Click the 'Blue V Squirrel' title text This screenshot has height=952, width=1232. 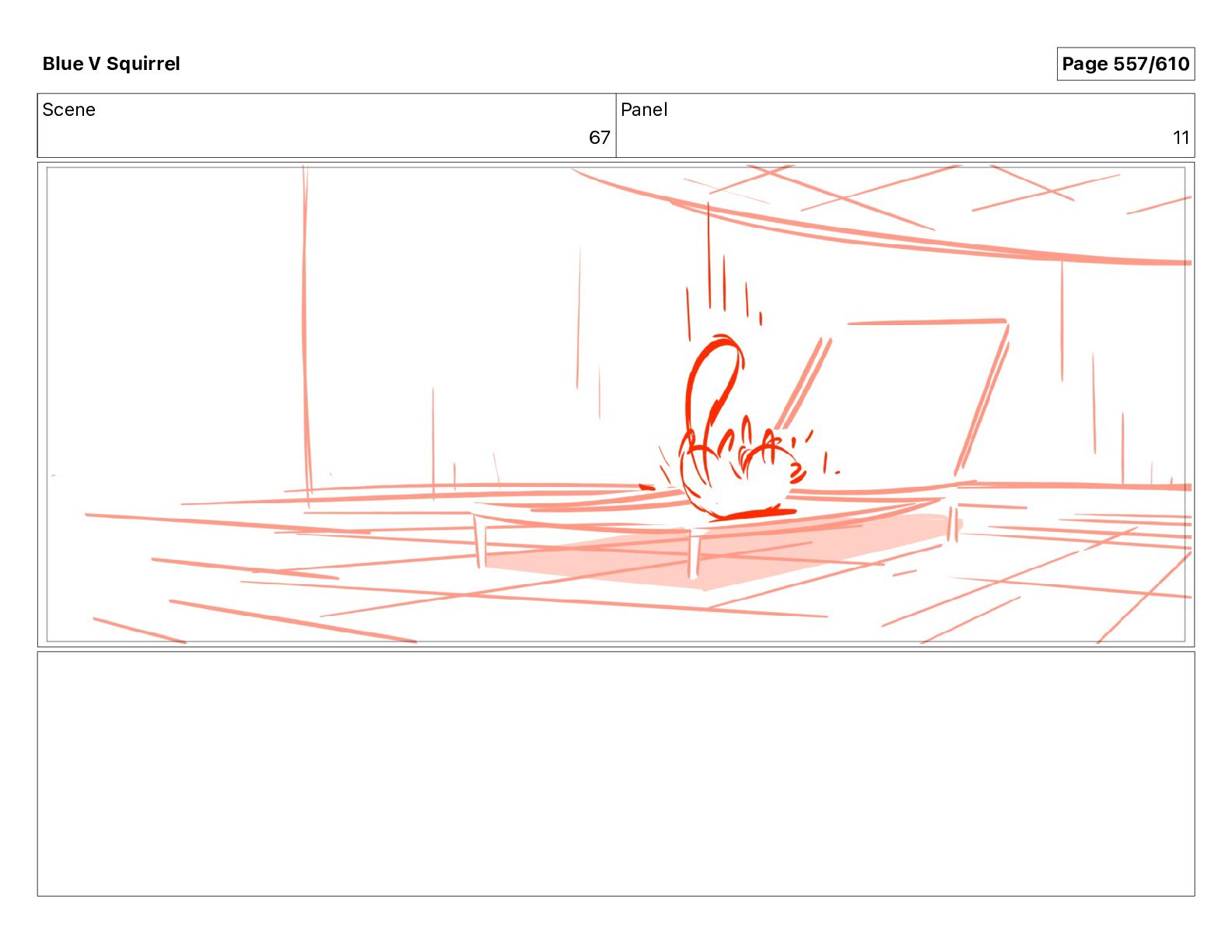111,64
